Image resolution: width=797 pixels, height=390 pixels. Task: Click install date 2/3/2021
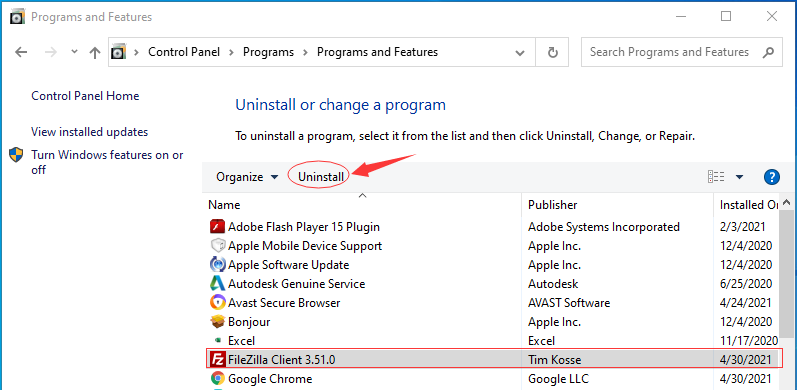point(743,227)
